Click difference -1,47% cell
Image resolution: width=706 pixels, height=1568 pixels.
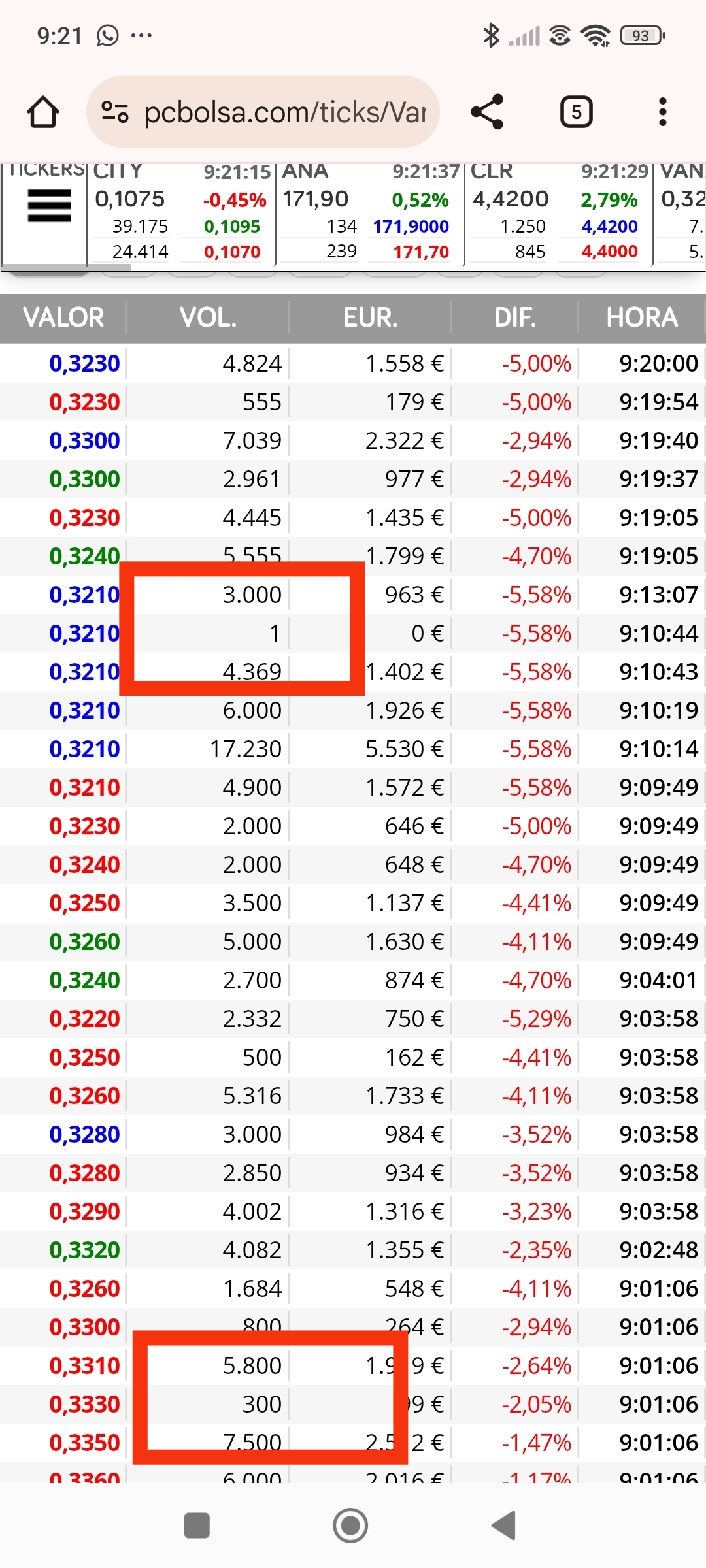(537, 1443)
